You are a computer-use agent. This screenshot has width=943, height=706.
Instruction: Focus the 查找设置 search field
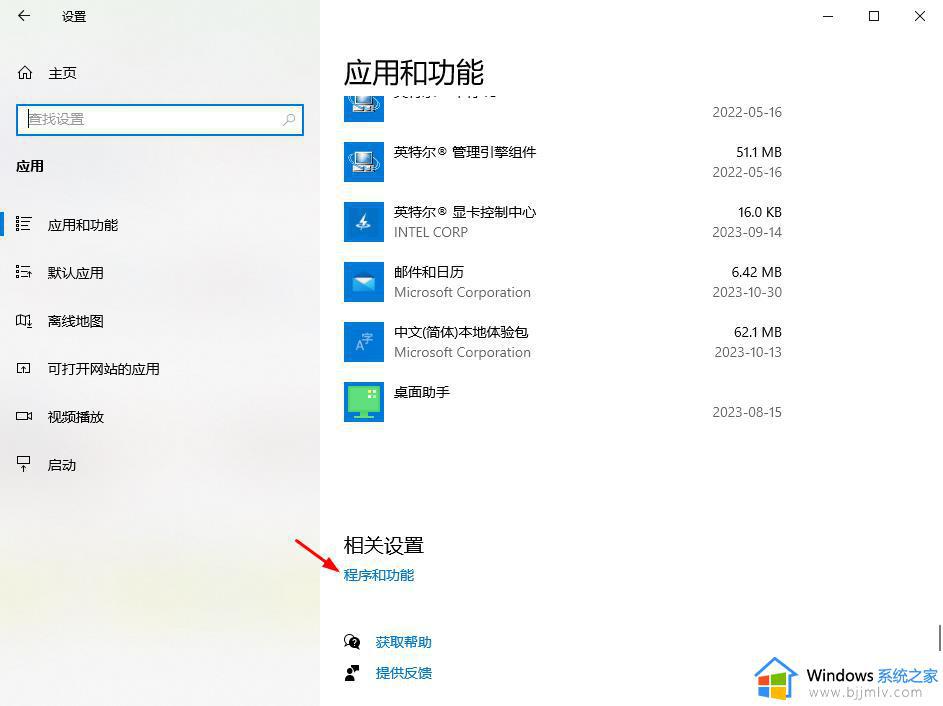pyautogui.click(x=160, y=120)
